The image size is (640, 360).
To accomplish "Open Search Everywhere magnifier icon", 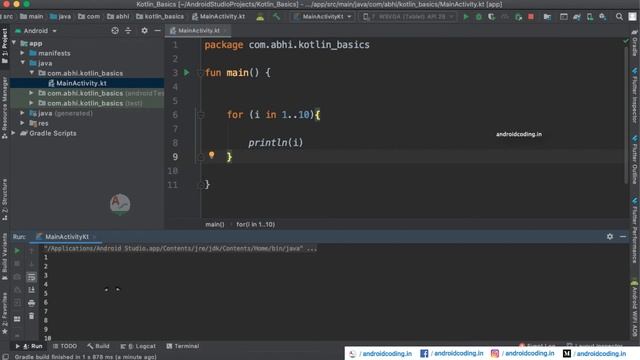I will click(x=619, y=17).
